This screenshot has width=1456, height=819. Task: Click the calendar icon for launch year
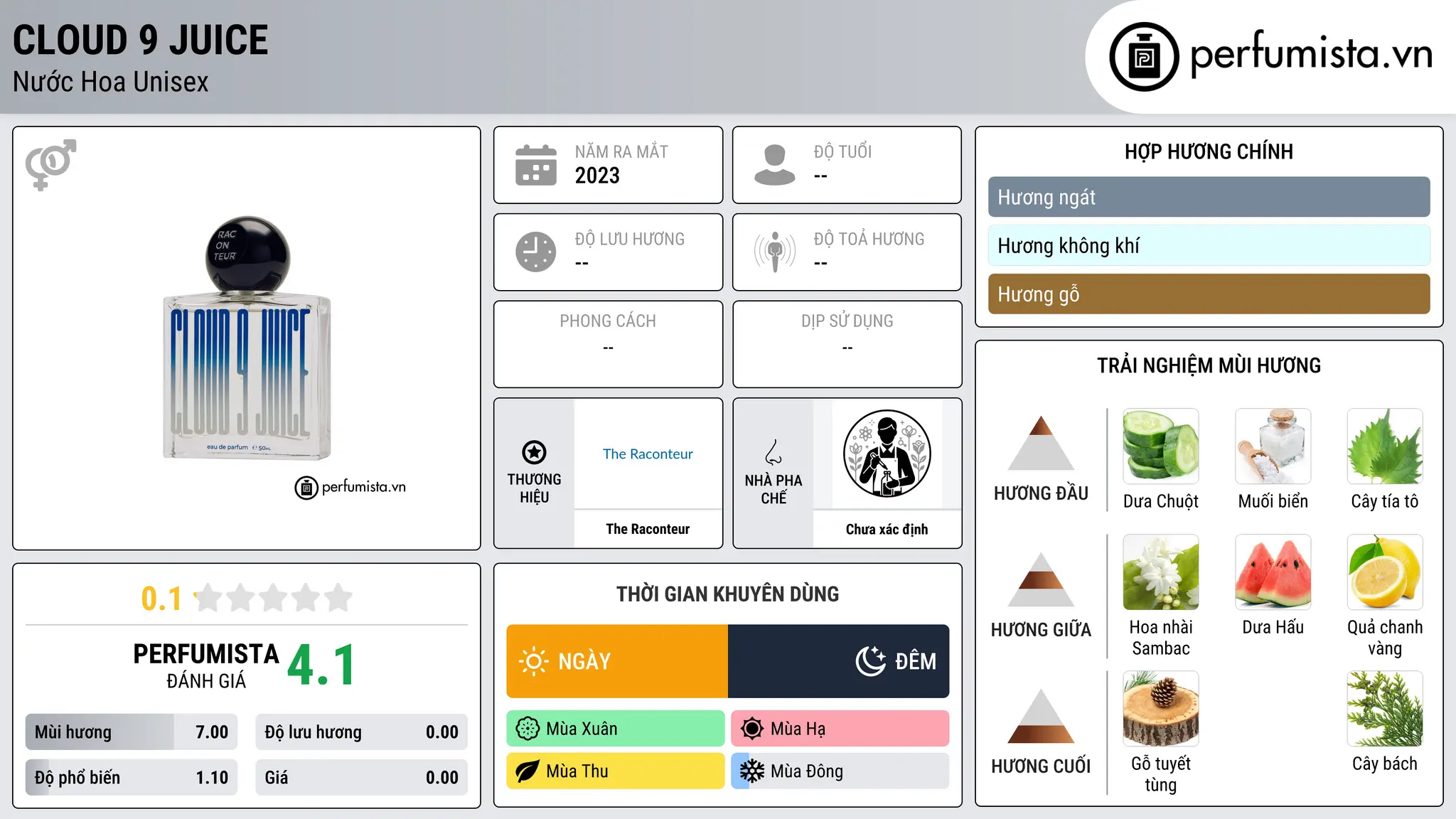535,165
